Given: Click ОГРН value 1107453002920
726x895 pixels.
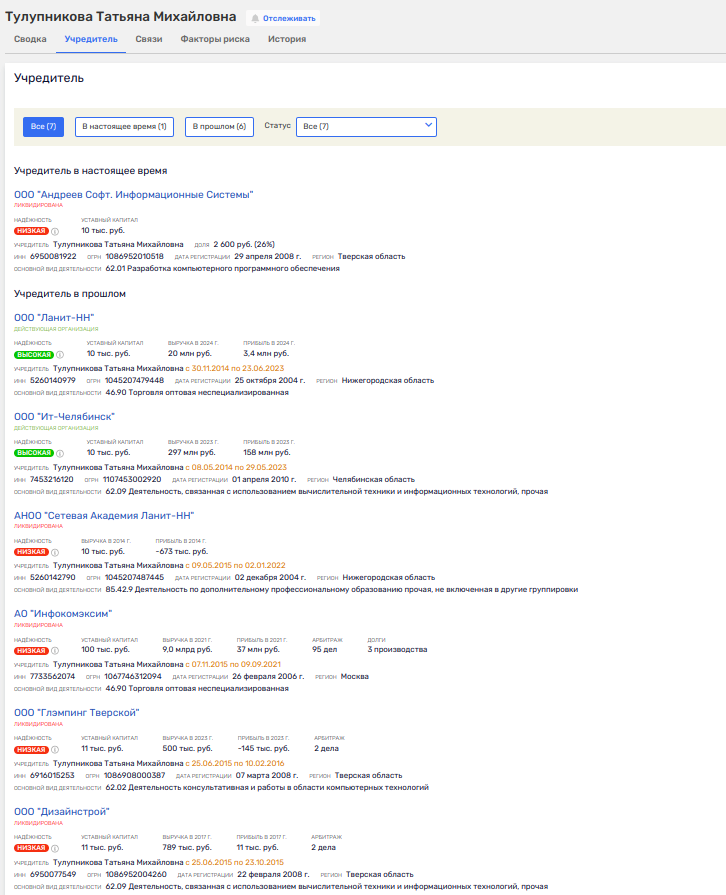Looking at the screenshot, I should (132, 479).
